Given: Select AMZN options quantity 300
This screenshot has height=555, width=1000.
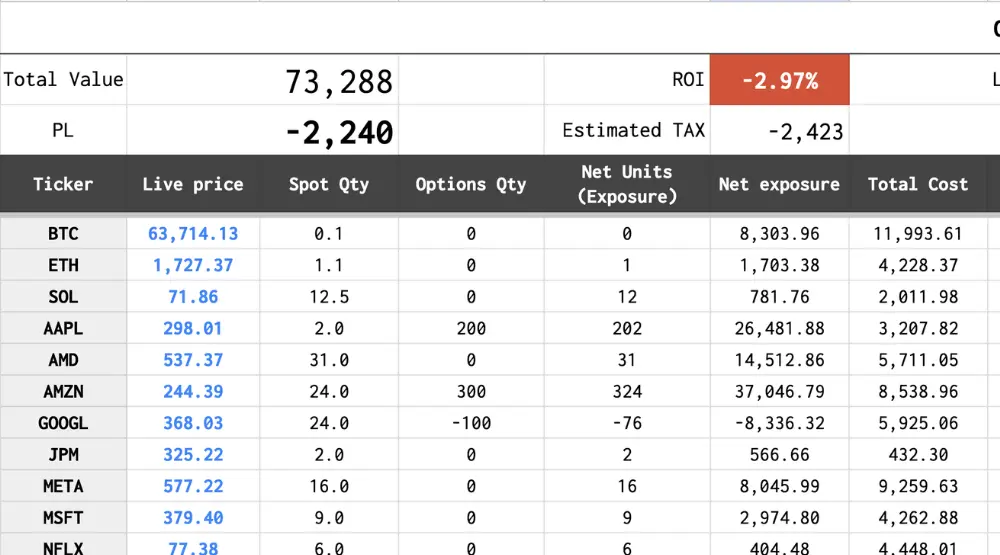Looking at the screenshot, I should point(471,391).
